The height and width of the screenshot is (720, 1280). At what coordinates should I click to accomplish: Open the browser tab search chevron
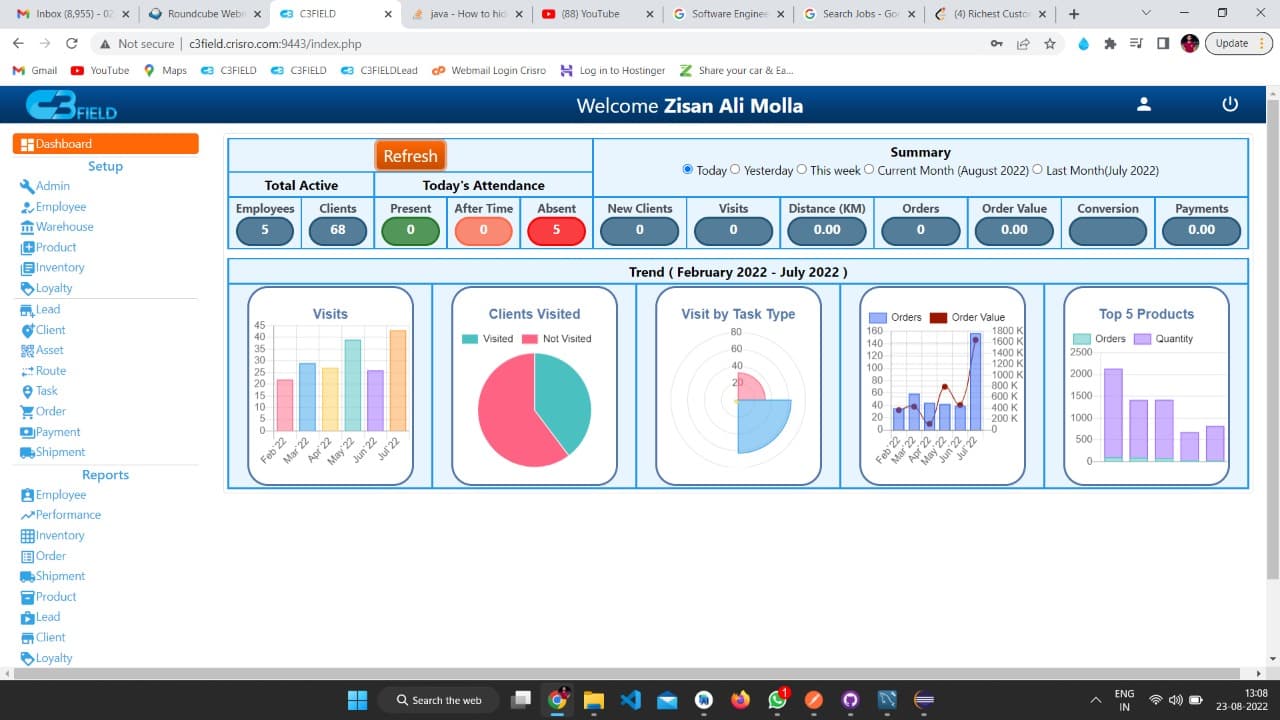[1146, 14]
